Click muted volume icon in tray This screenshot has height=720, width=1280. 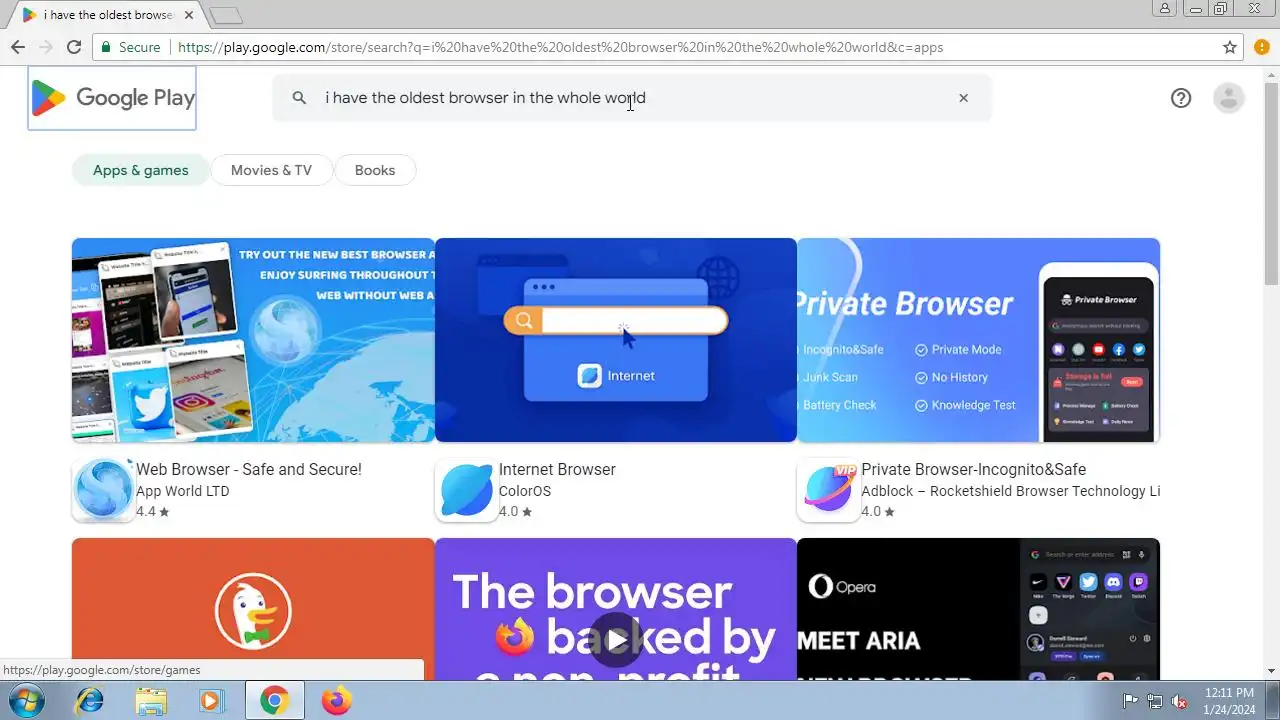[x=1180, y=701]
